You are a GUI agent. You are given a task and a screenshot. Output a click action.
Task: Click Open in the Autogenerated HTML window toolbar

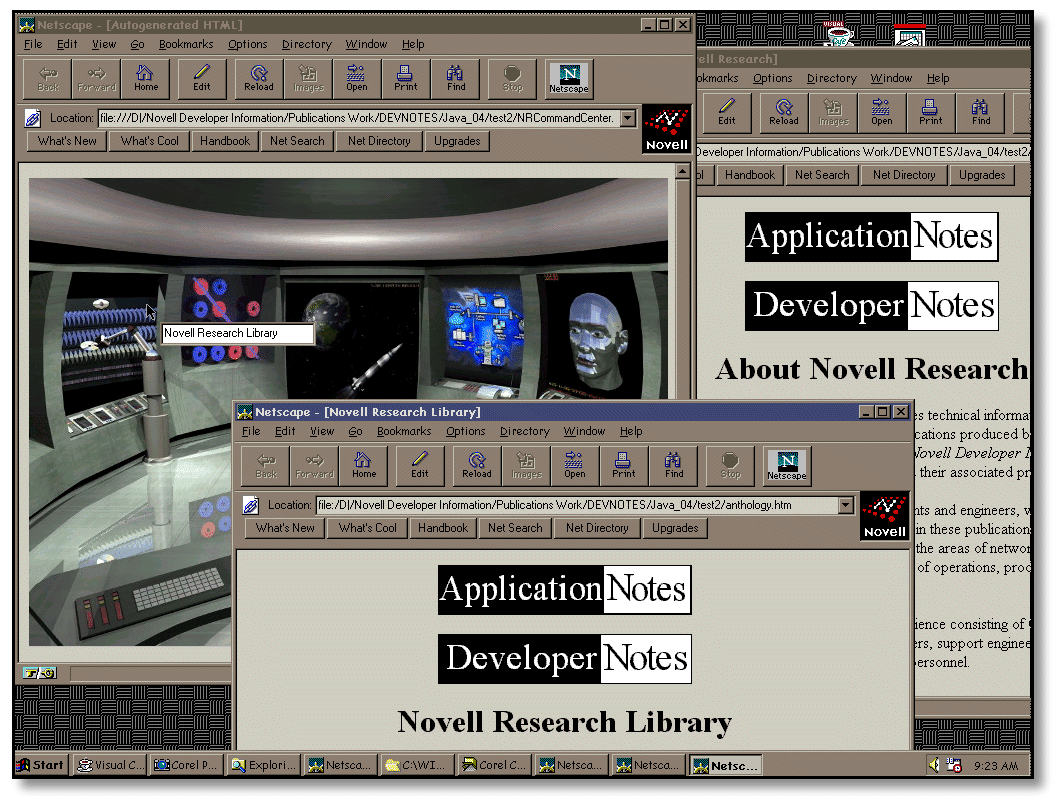[357, 79]
